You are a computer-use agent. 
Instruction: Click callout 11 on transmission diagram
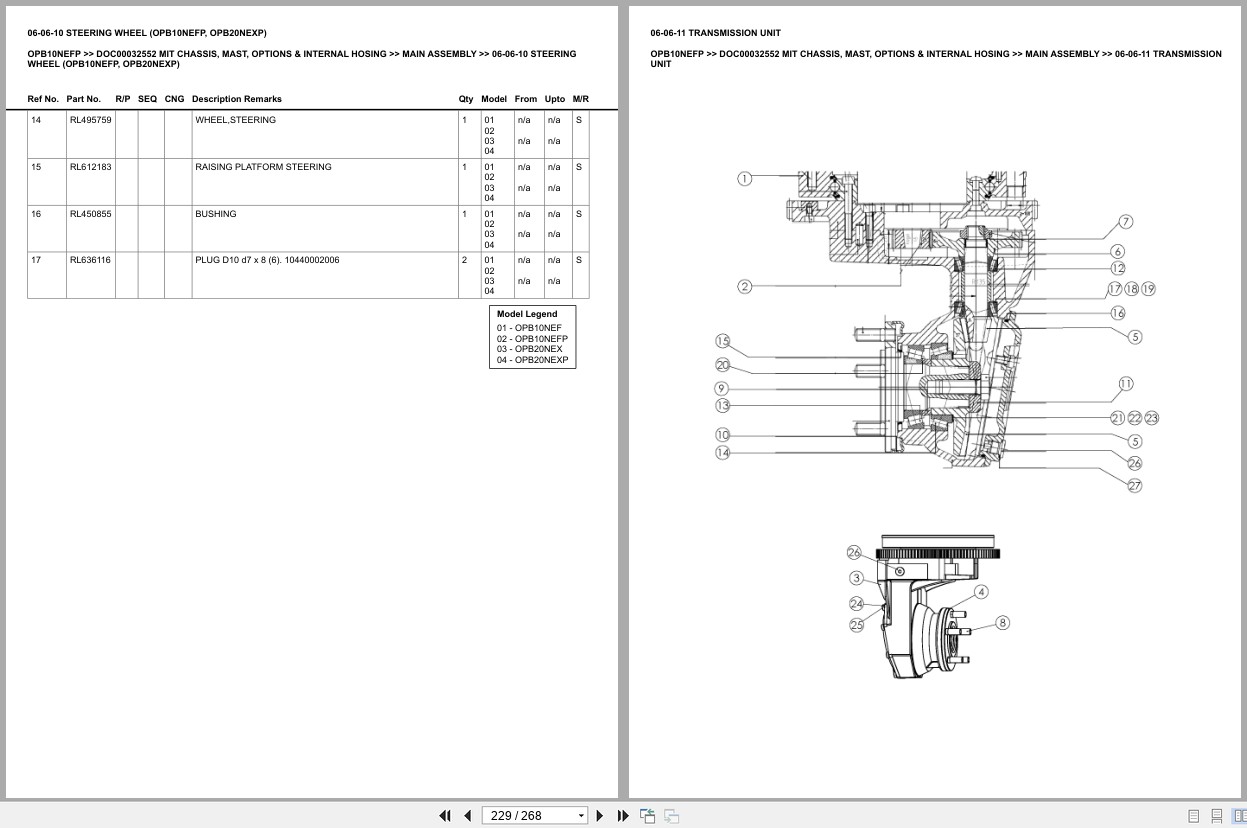pyautogui.click(x=1126, y=384)
